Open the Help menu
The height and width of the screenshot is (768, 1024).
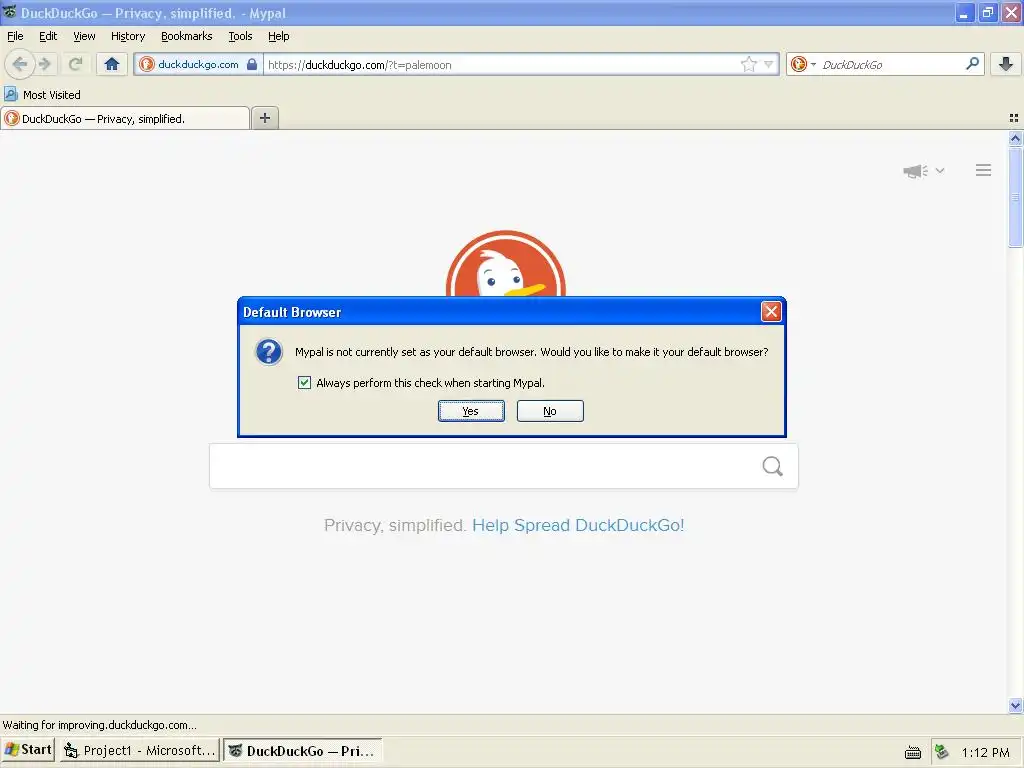(279, 36)
